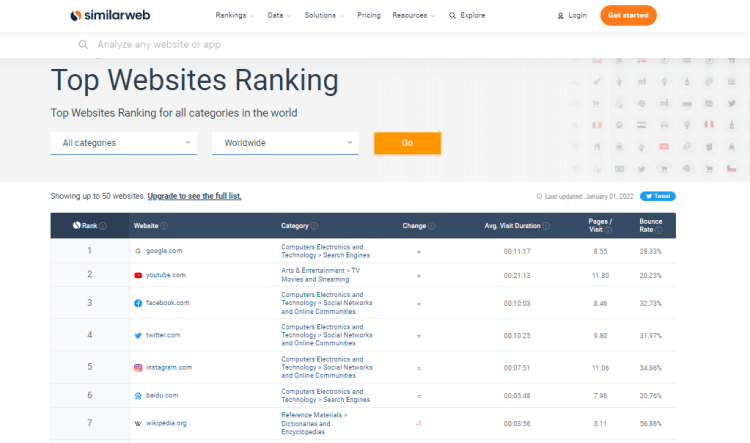Click the orange Go button
This screenshot has height=443, width=750.
pyautogui.click(x=407, y=143)
